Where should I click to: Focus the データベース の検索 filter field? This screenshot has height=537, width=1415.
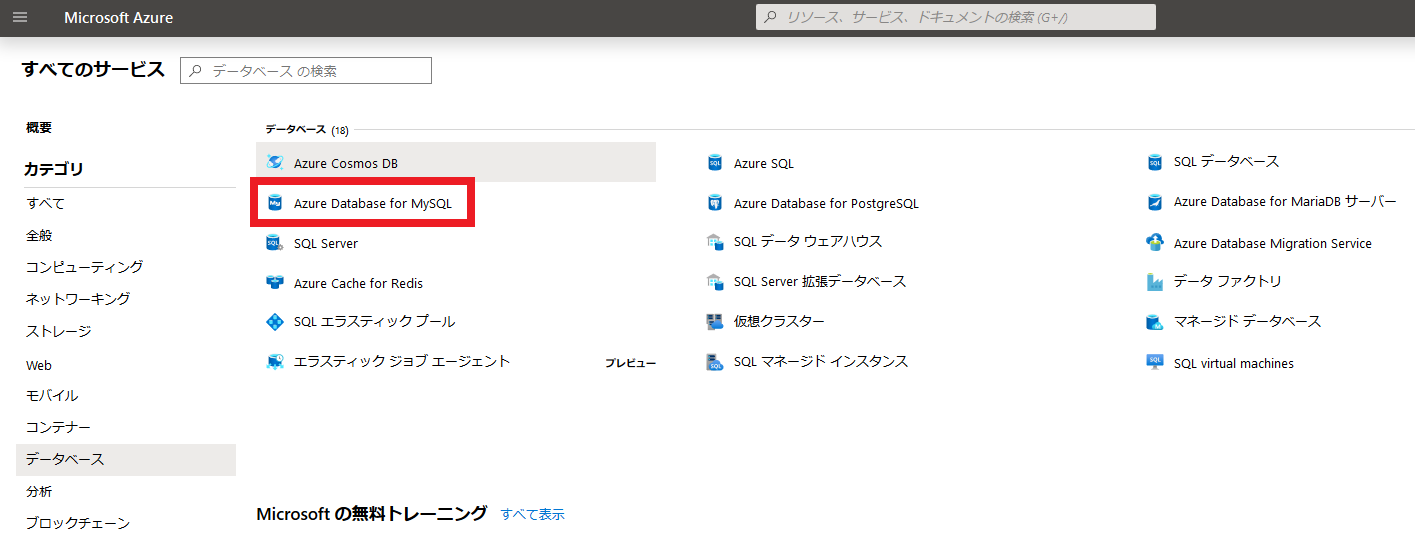pyautogui.click(x=306, y=71)
